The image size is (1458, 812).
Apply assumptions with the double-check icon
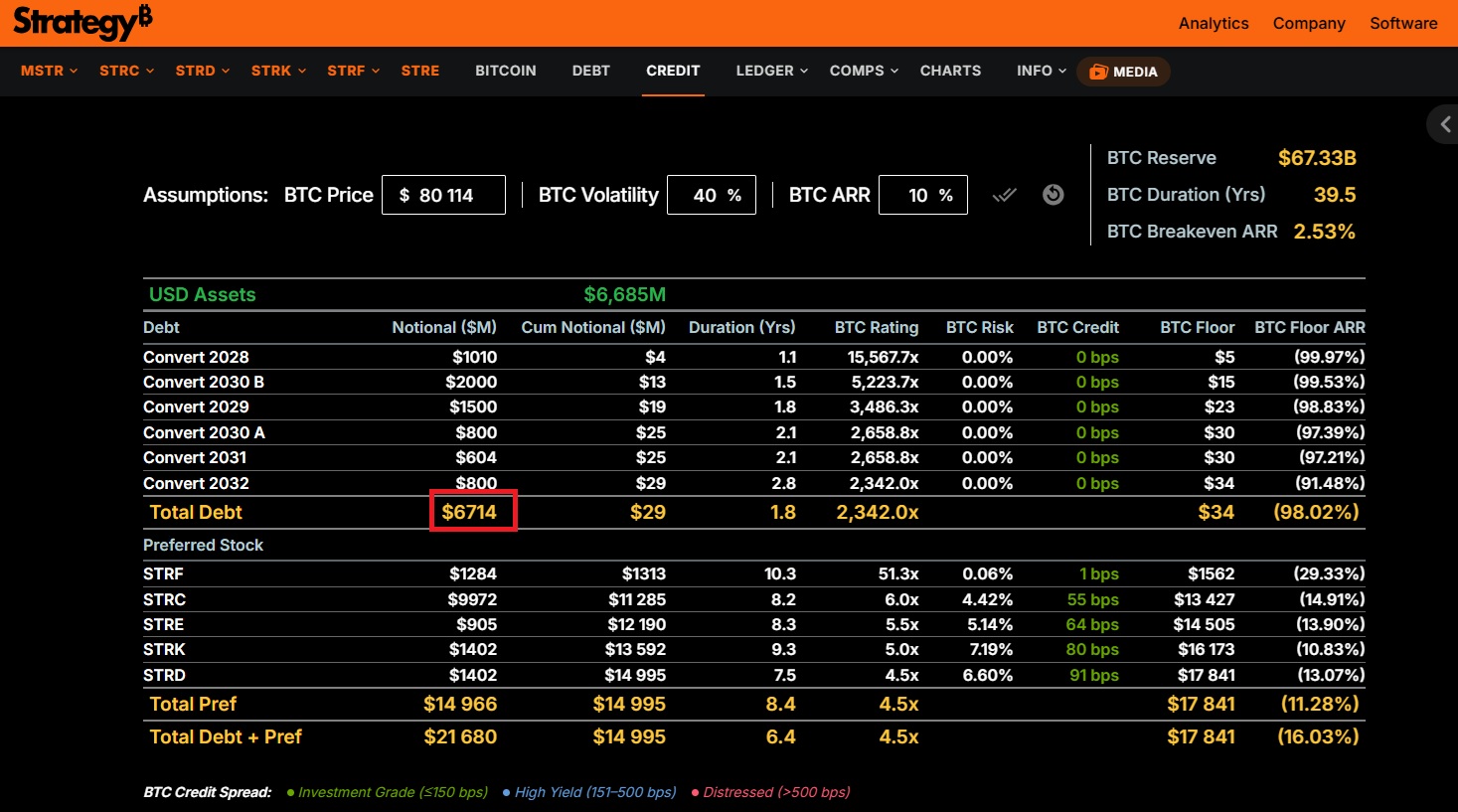pyautogui.click(x=1005, y=195)
